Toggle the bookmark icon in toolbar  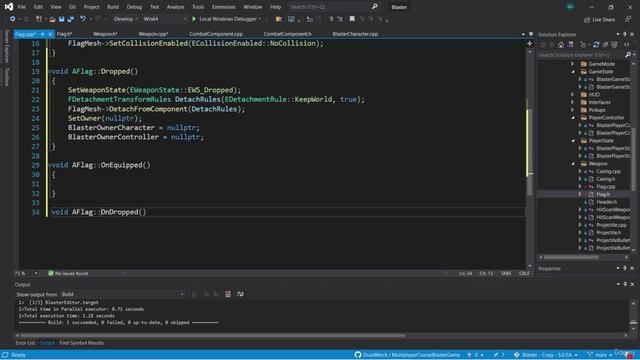click(x=352, y=19)
